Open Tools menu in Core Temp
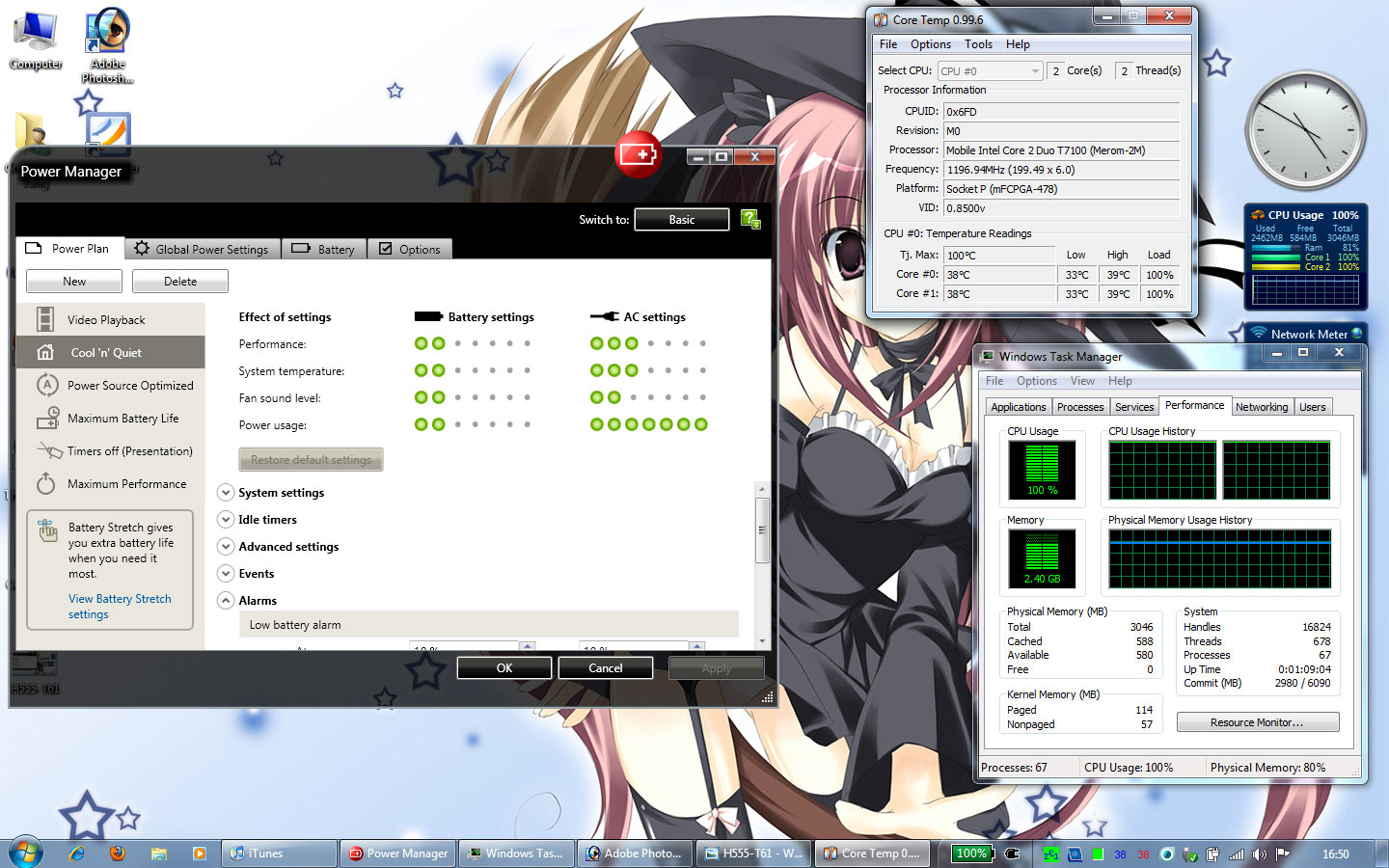 coord(978,44)
